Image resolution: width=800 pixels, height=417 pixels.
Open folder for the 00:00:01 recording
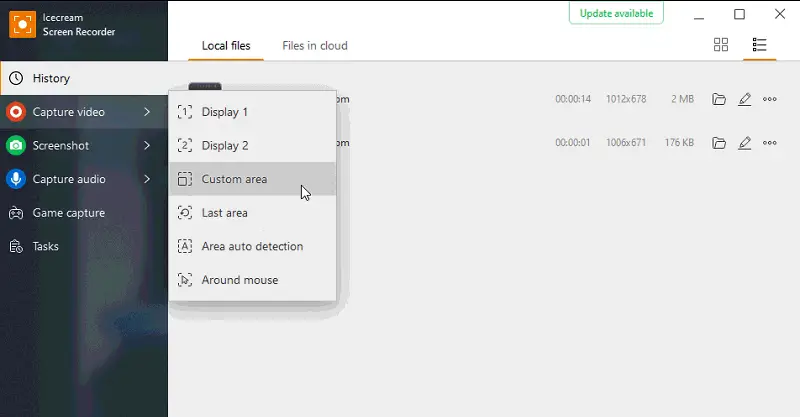tap(719, 143)
